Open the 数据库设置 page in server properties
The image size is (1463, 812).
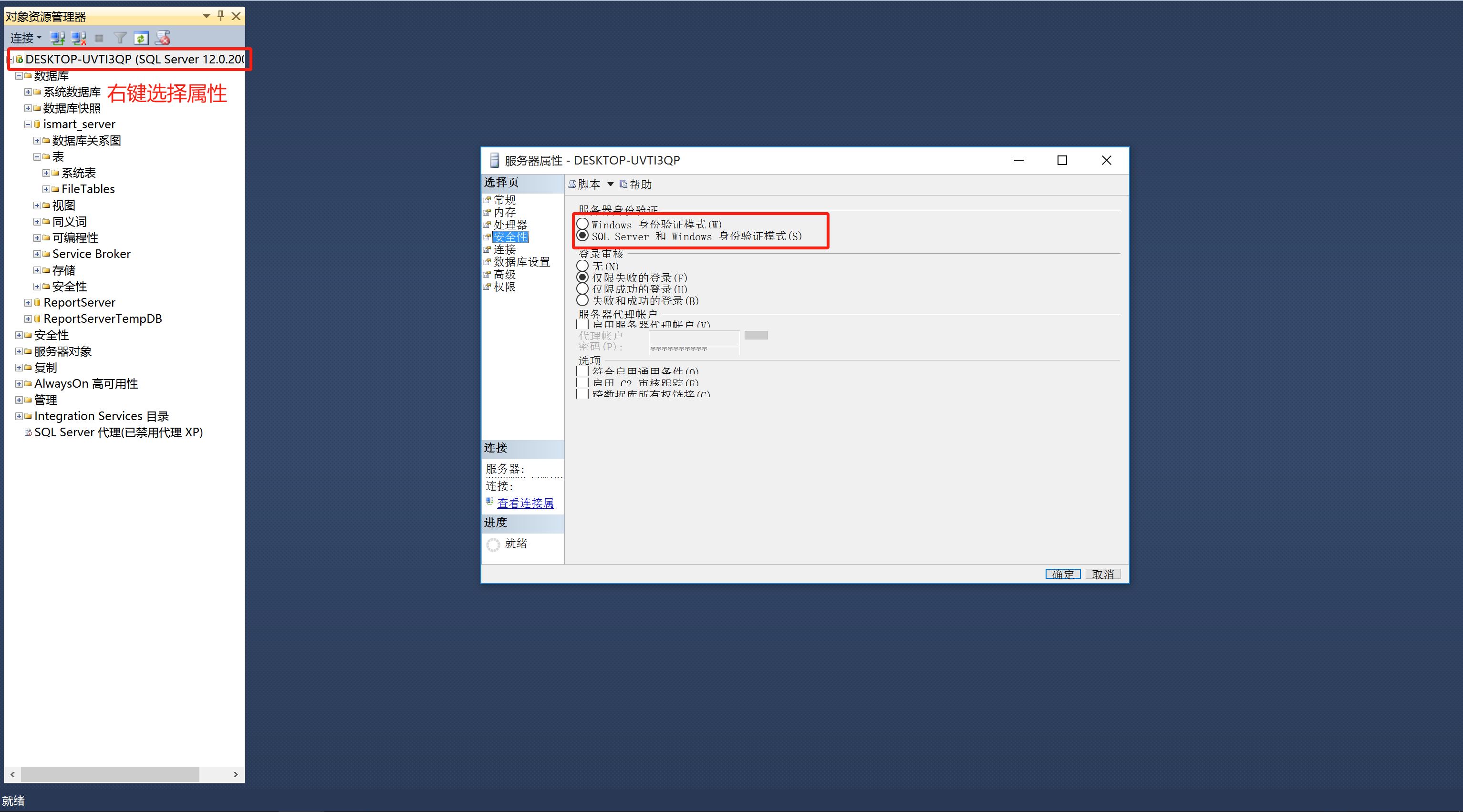521,262
